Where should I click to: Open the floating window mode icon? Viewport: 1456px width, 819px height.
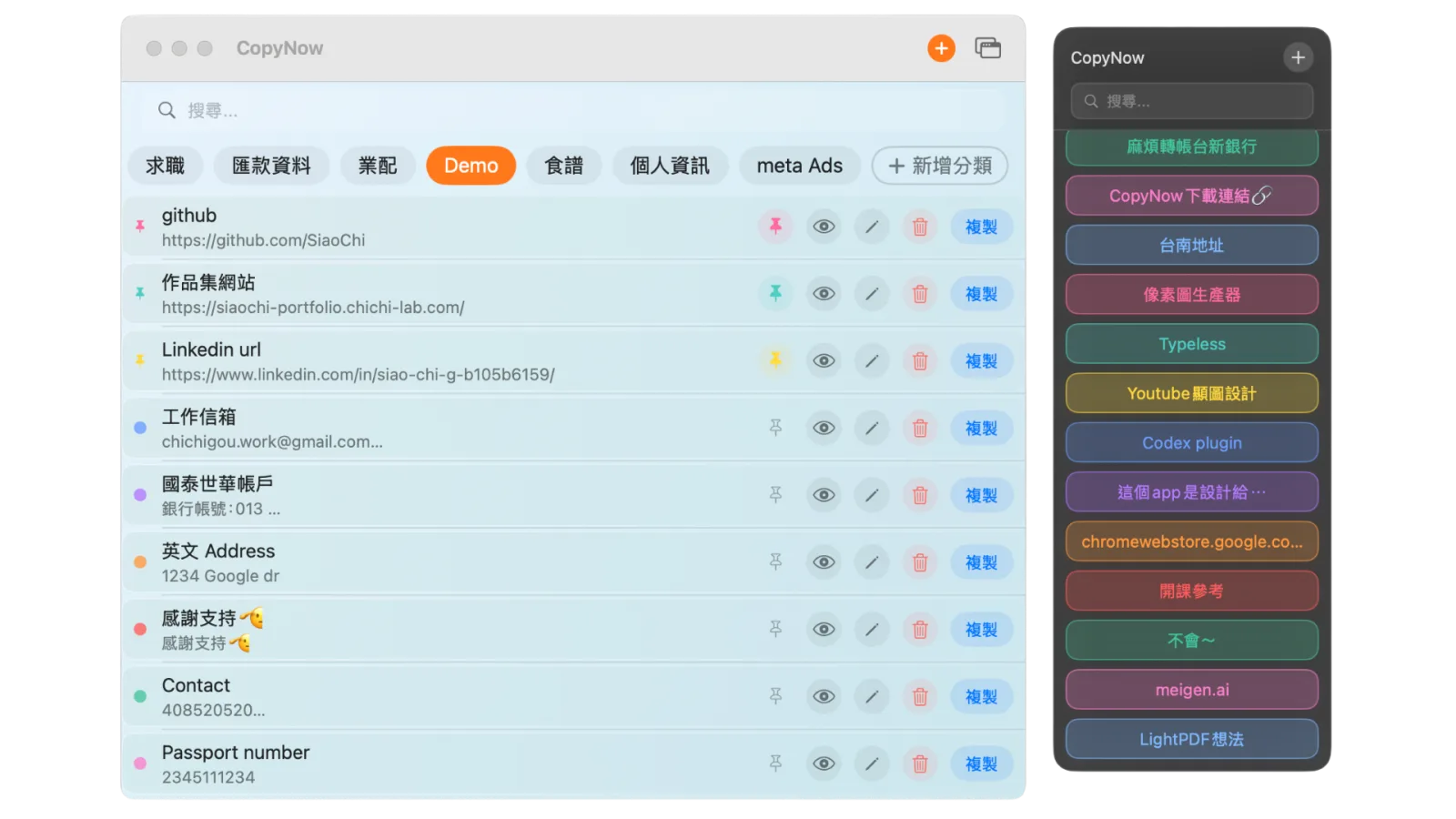pyautogui.click(x=987, y=48)
